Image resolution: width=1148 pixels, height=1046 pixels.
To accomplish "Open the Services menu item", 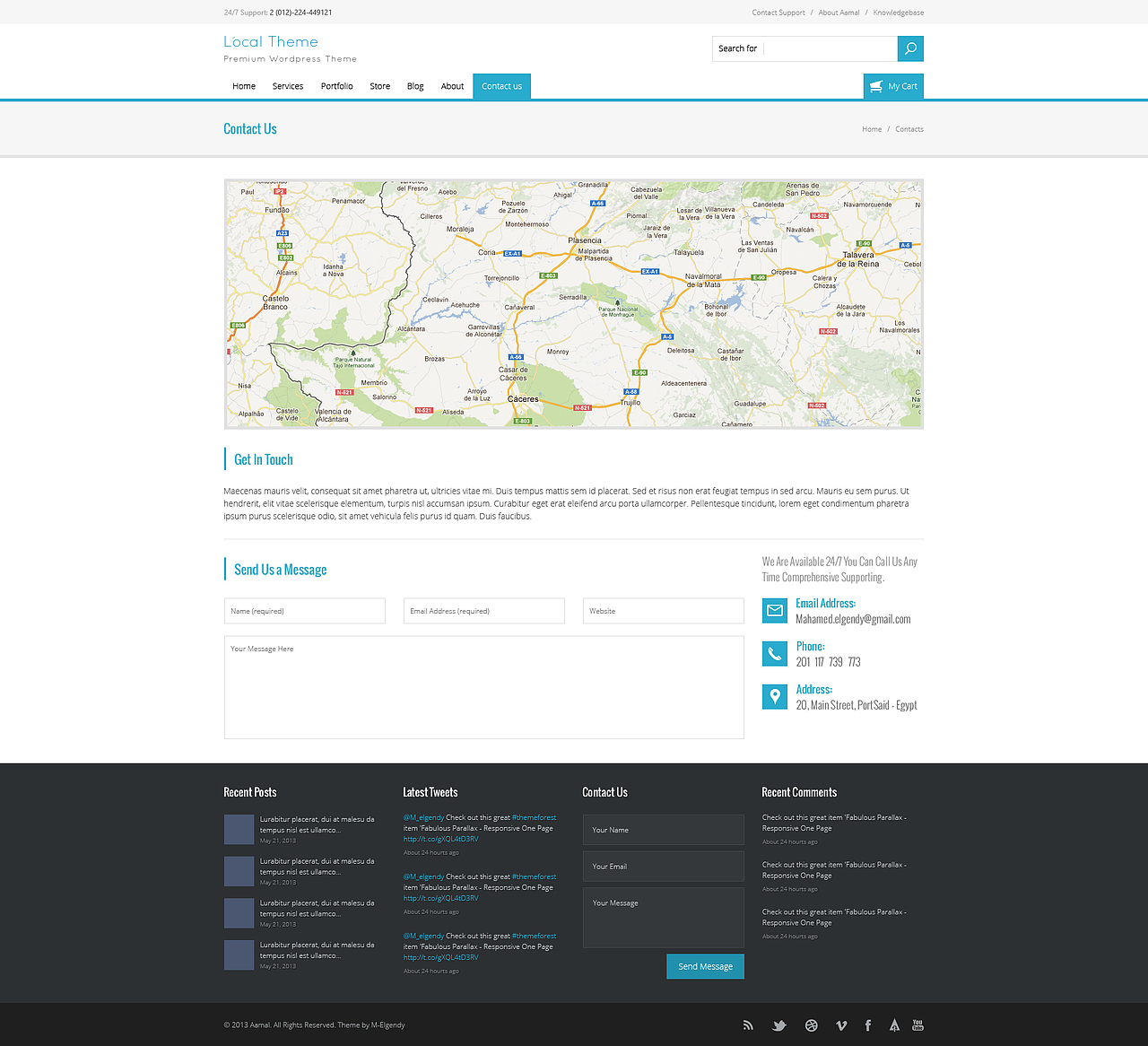I will (288, 86).
